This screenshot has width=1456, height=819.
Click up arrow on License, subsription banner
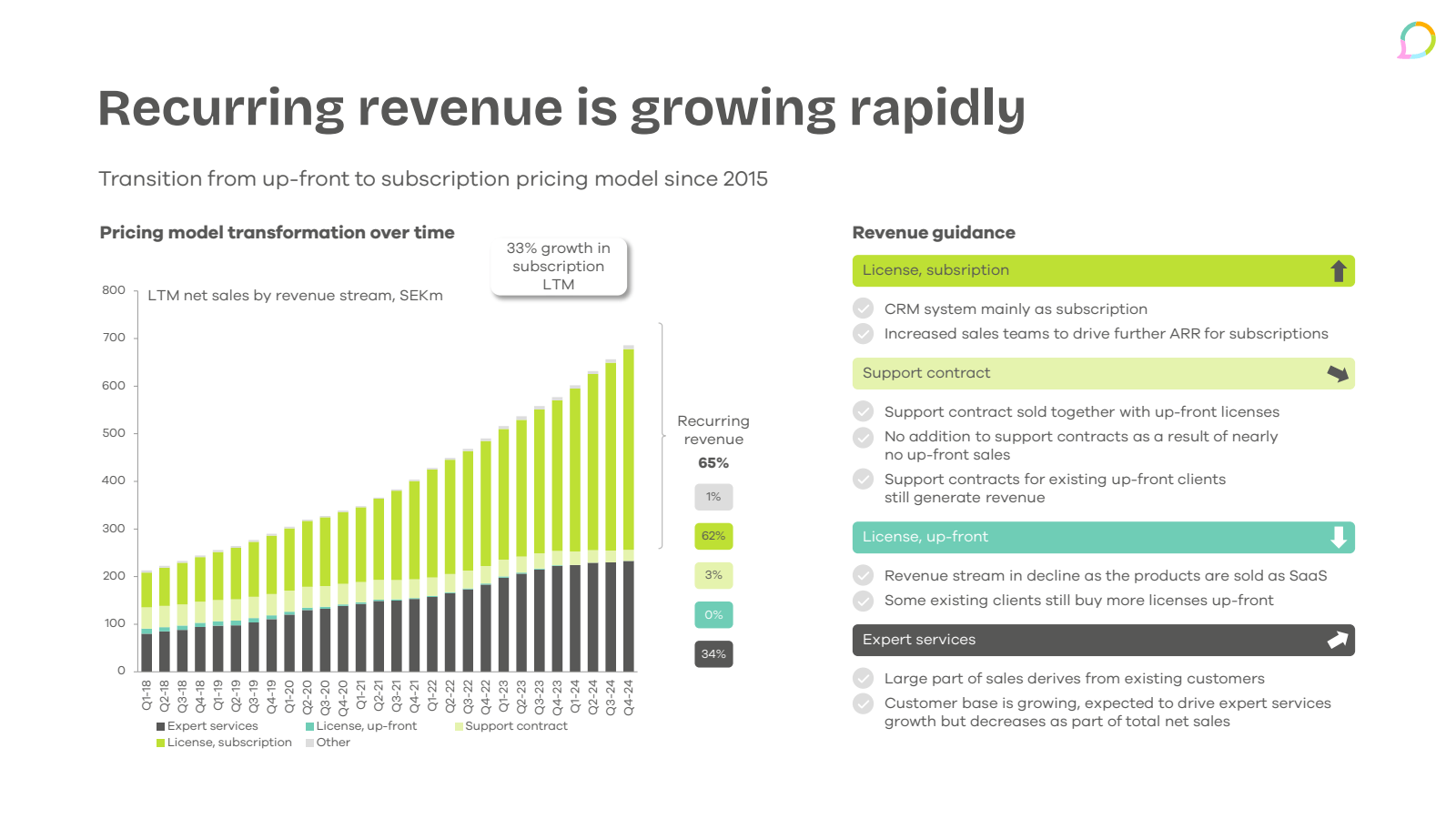(1339, 271)
